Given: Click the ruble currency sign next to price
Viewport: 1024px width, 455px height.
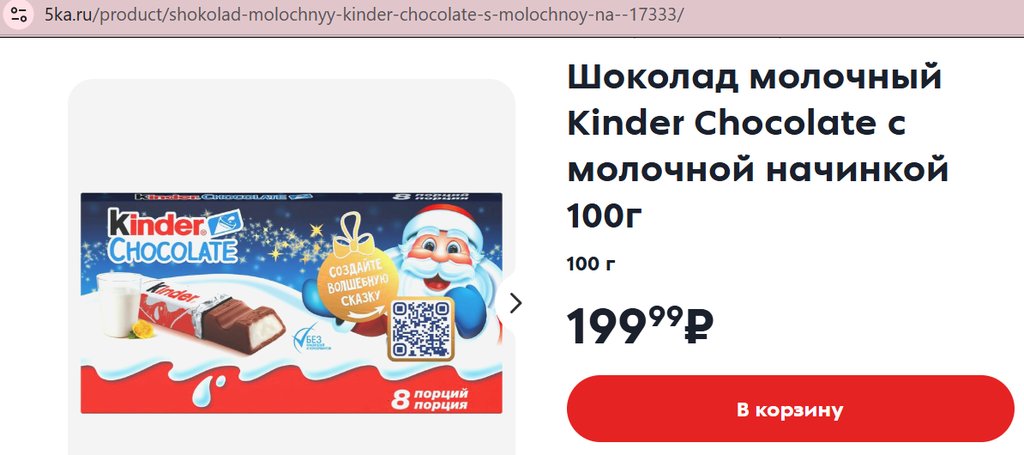Looking at the screenshot, I should tap(699, 325).
